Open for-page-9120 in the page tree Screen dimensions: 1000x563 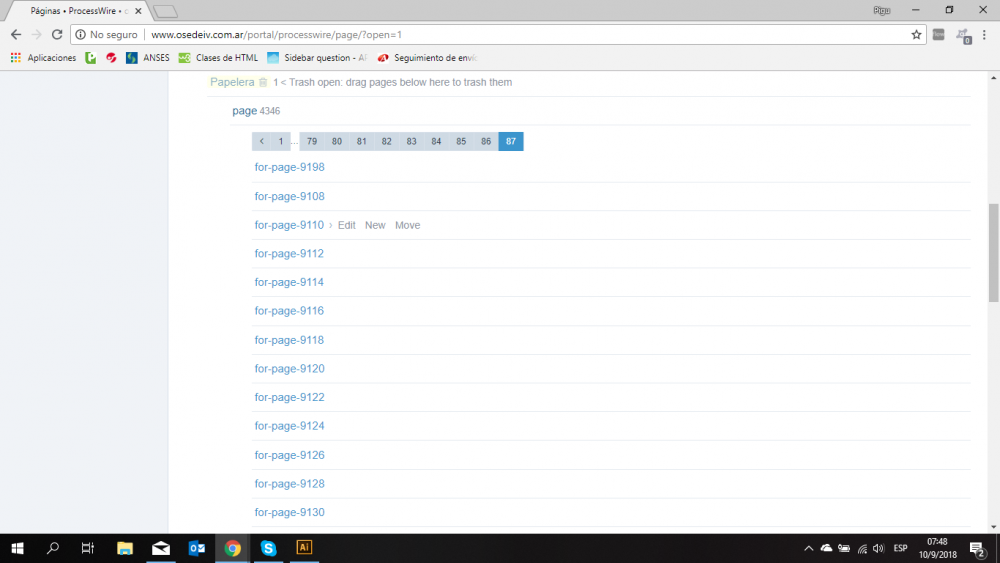click(x=290, y=369)
